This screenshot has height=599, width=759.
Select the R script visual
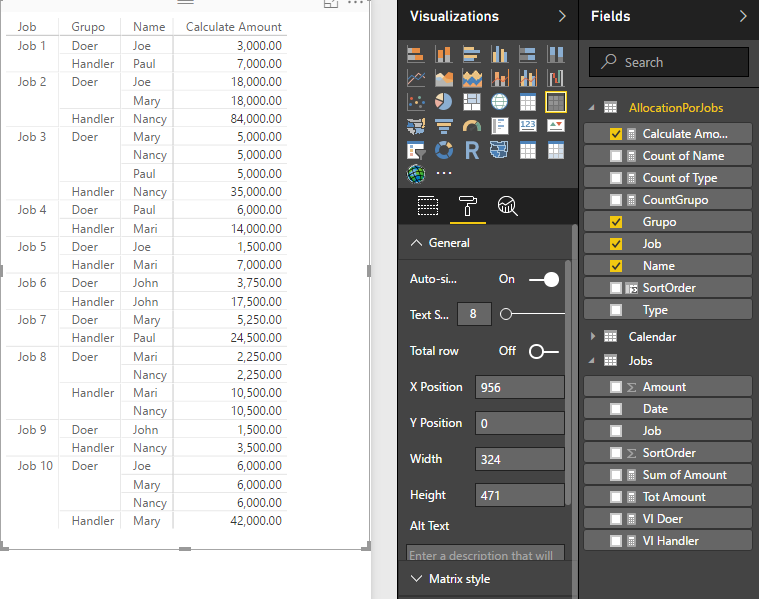(471, 151)
